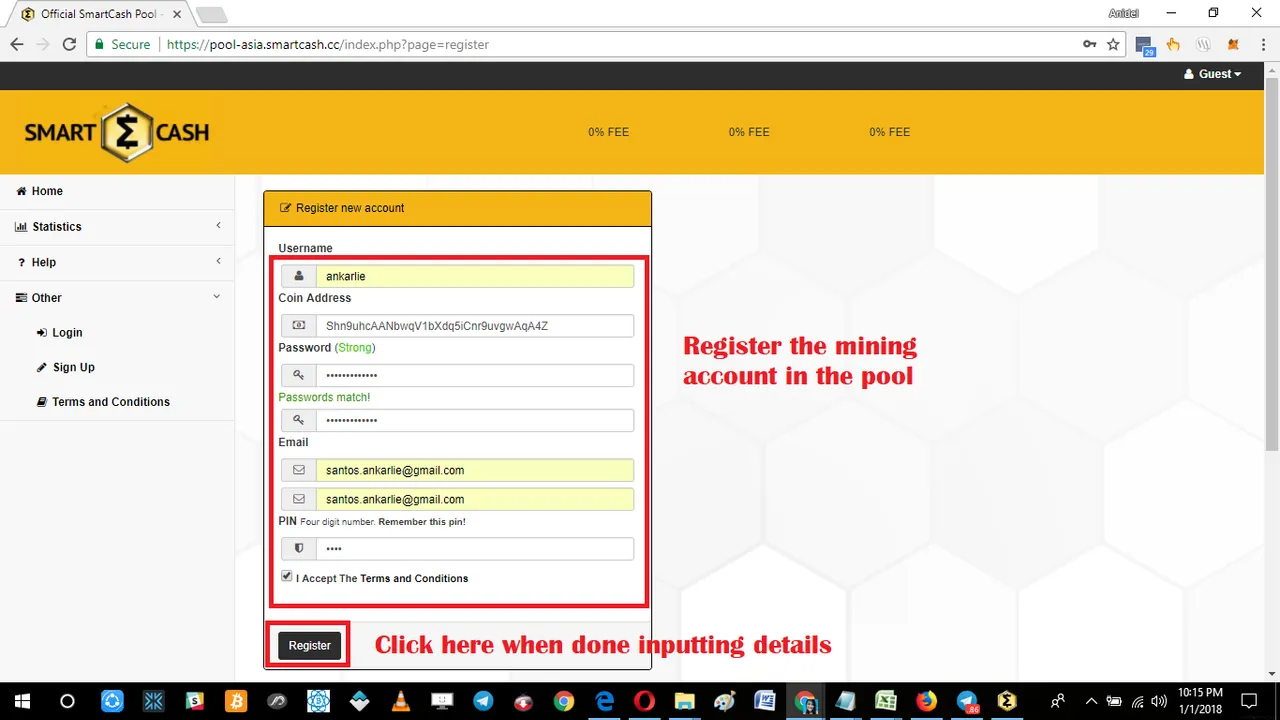
Task: Open the SmartCash wallet in the taskbar
Action: click(1007, 701)
